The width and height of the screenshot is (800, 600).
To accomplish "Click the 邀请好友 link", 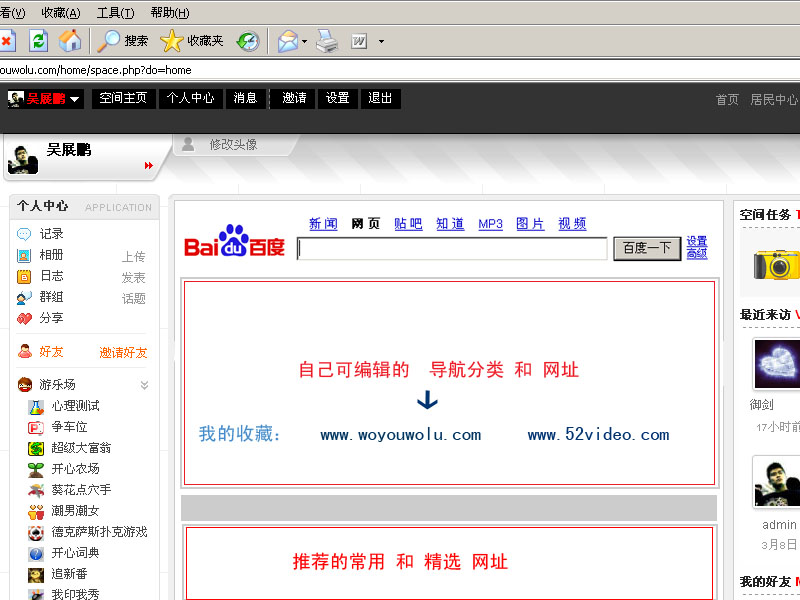I will (123, 353).
